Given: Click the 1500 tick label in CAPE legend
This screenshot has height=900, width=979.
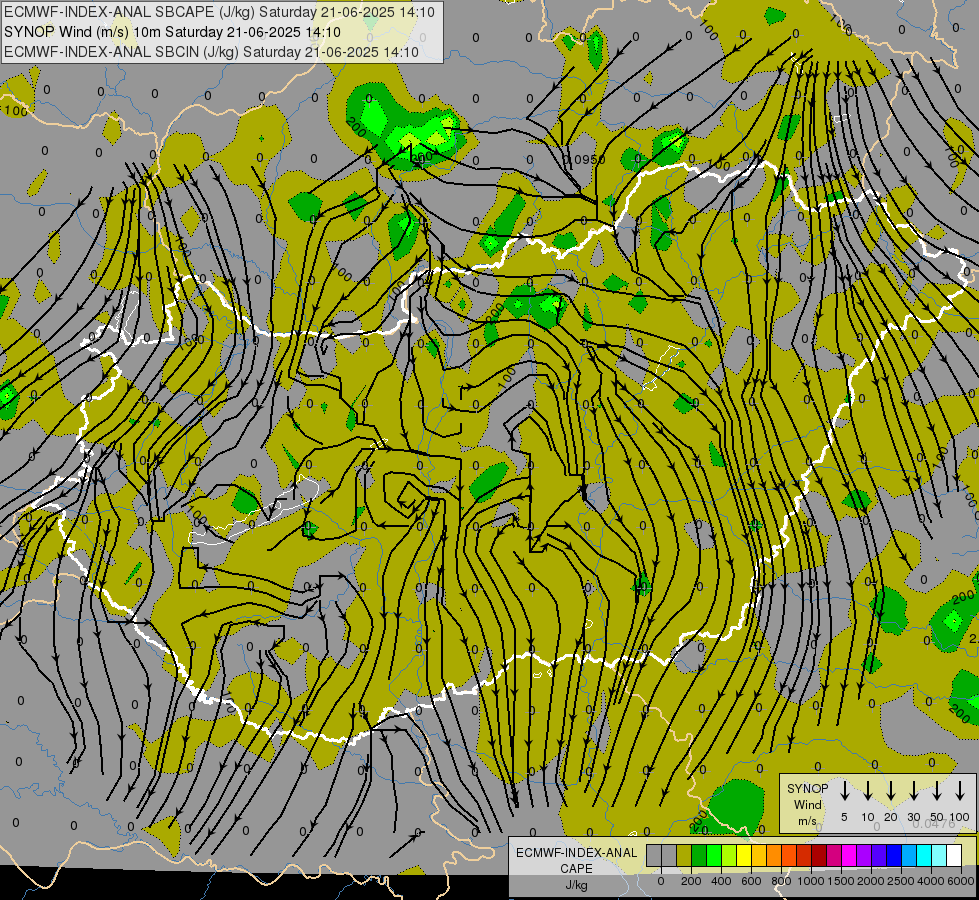Looking at the screenshot, I should click(841, 881).
